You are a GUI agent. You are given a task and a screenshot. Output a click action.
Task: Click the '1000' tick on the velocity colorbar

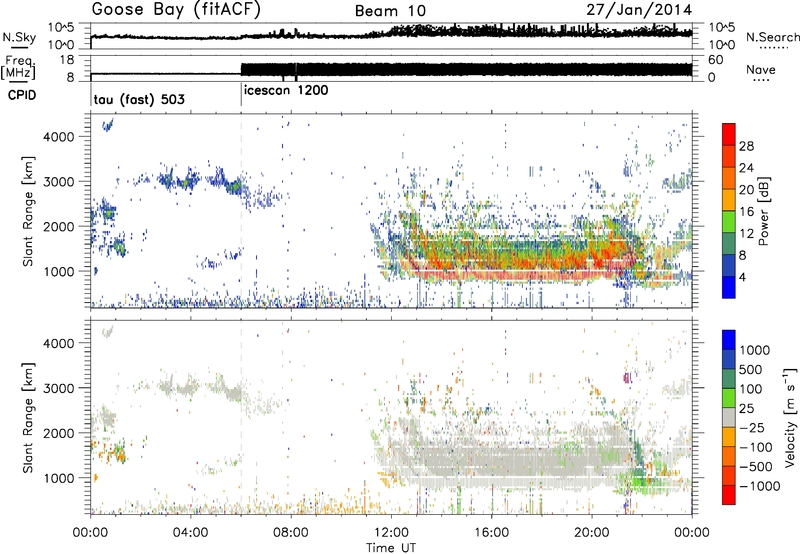[x=755, y=350]
